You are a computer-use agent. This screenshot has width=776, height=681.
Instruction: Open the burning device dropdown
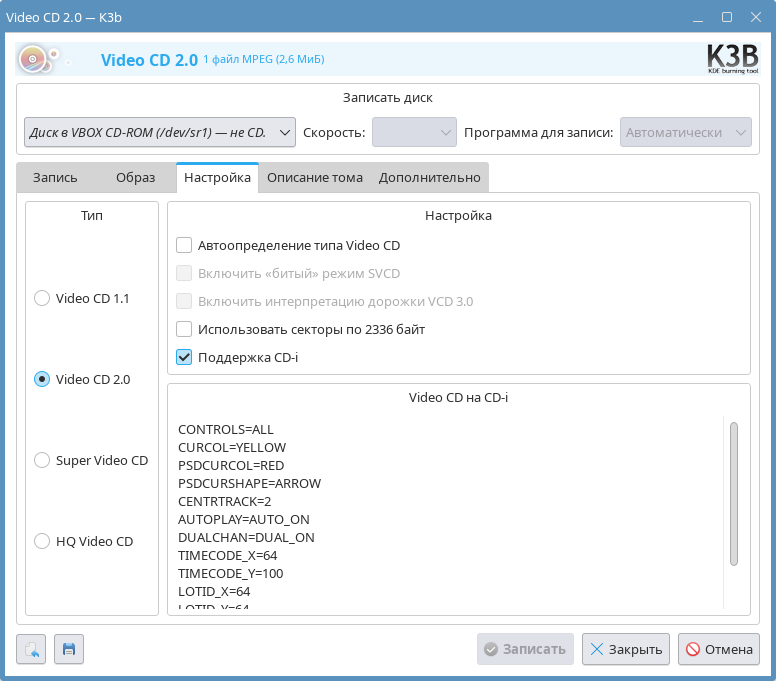coord(160,132)
